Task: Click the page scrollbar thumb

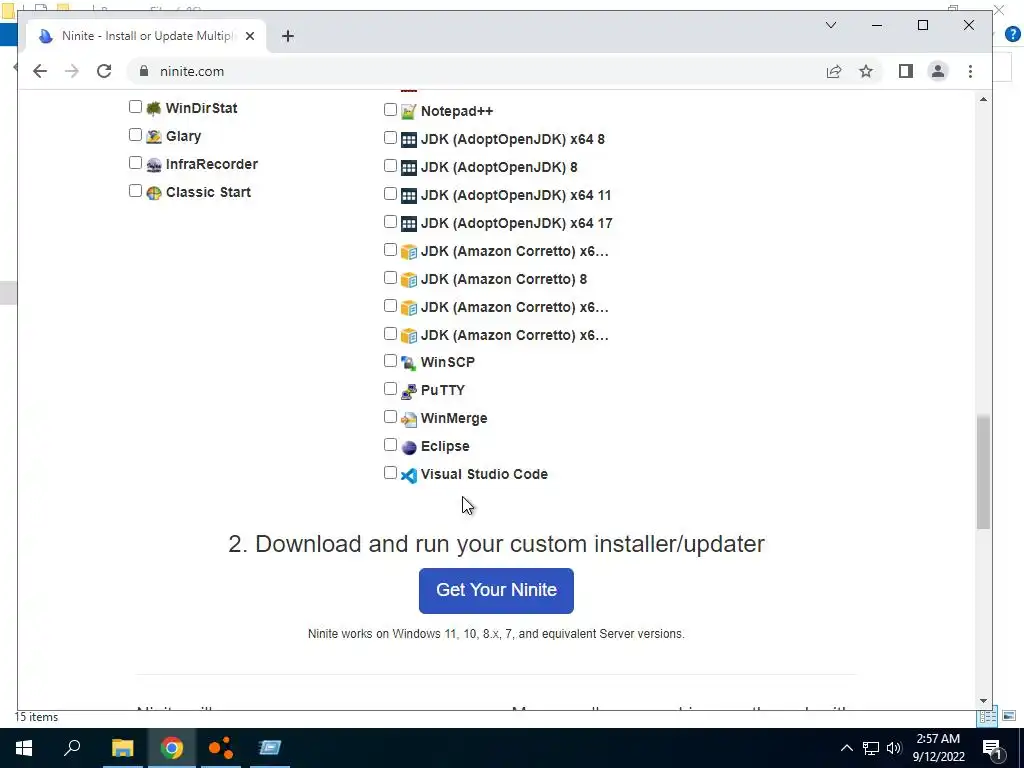Action: coord(984,472)
